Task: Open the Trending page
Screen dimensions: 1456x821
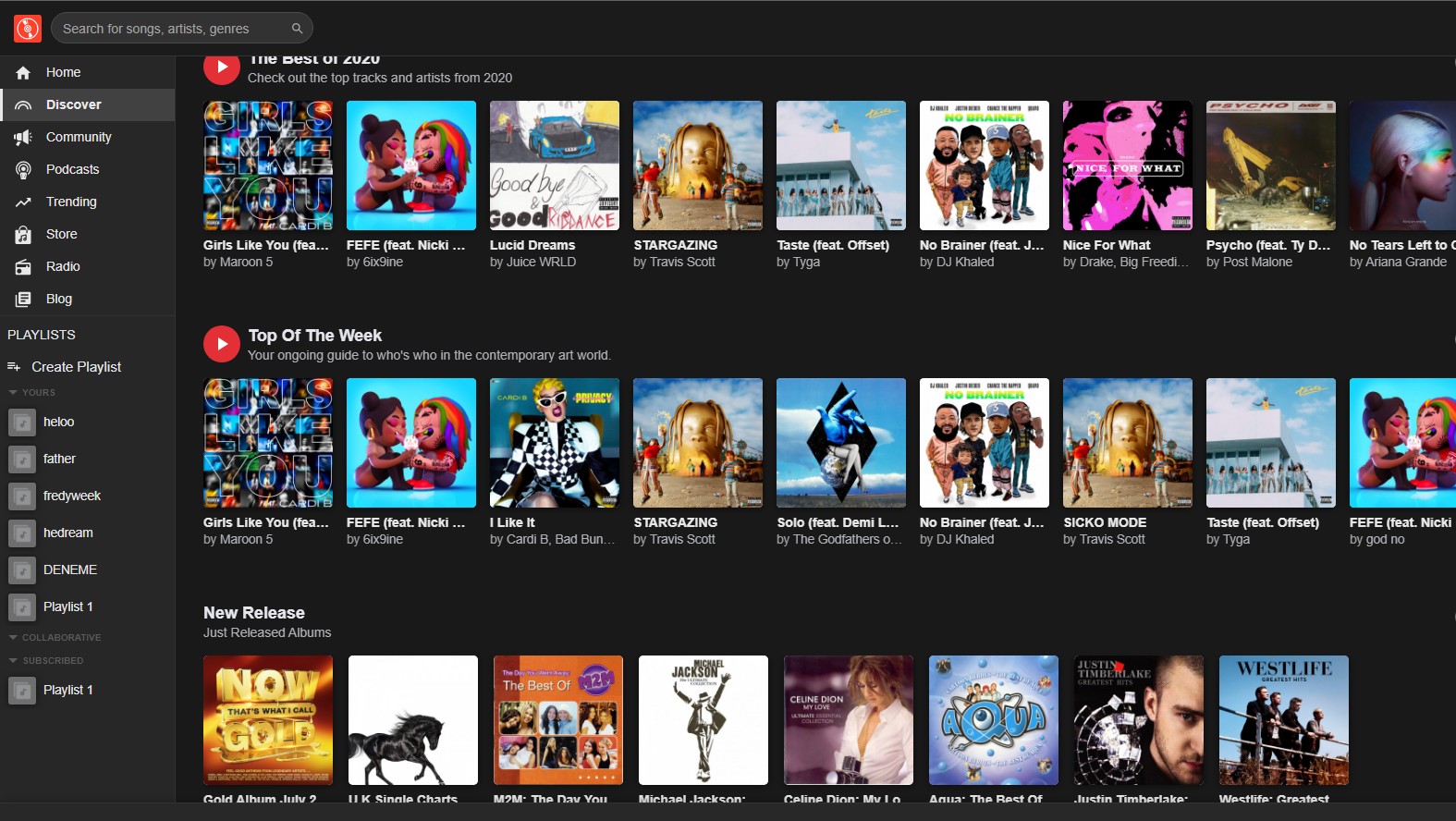Action: point(71,202)
